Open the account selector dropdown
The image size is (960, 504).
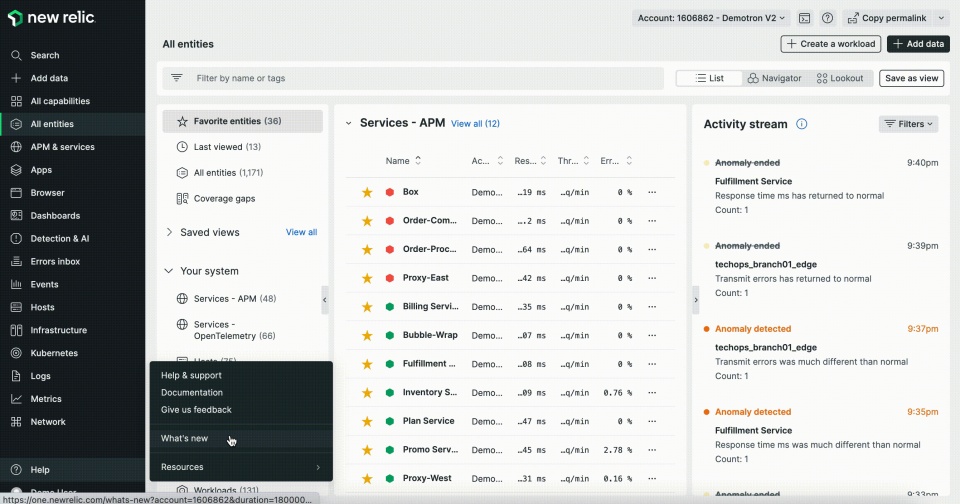(711, 18)
